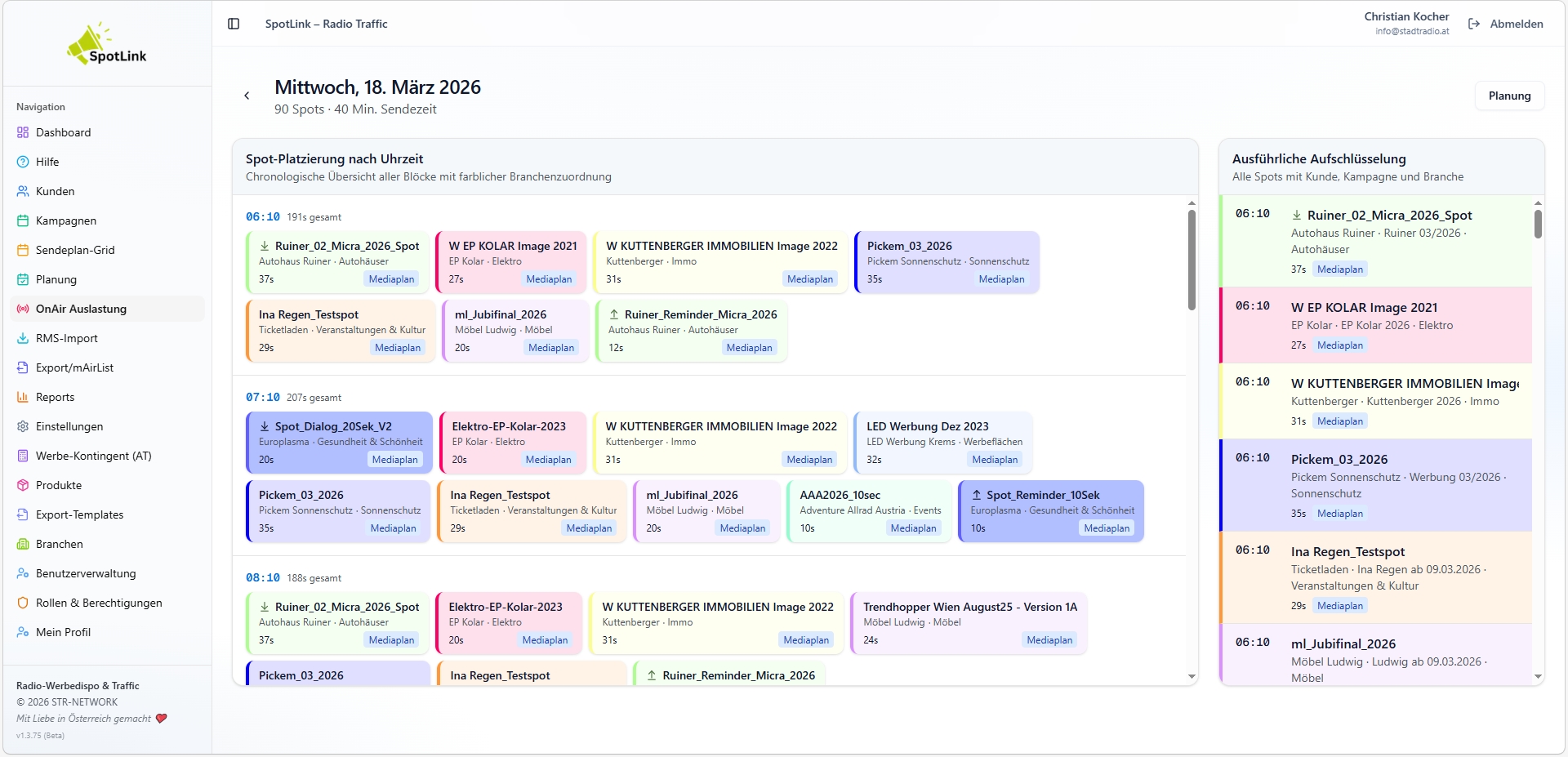Click the RMS-Import download icon
Screen dimensions: 1568x757
tap(23, 338)
